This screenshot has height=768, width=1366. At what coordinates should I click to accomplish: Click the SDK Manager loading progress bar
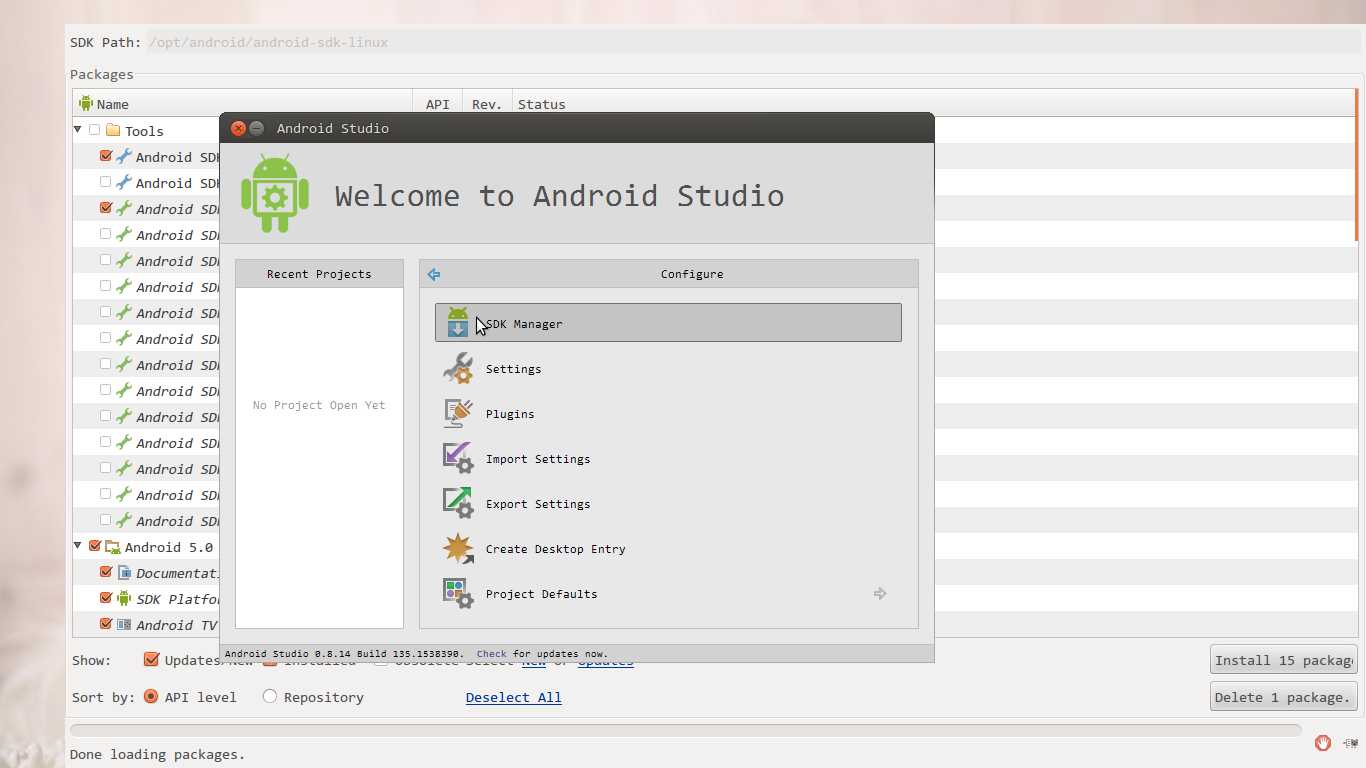[x=685, y=730]
